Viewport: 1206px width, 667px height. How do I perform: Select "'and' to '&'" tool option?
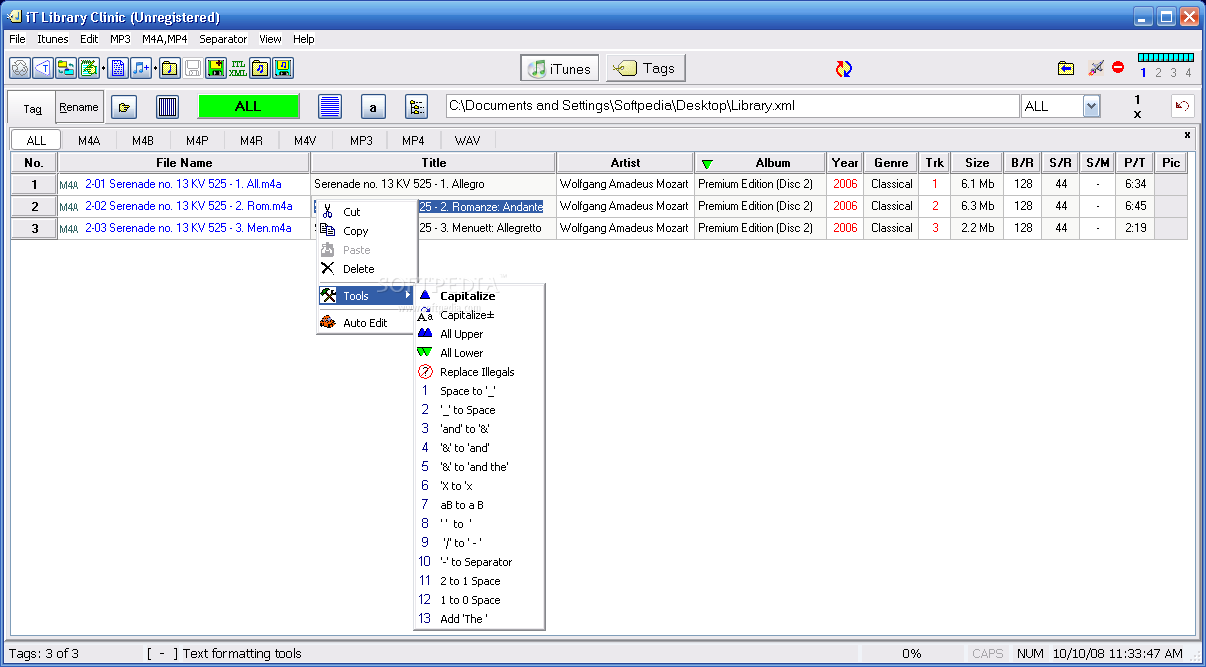point(479,429)
